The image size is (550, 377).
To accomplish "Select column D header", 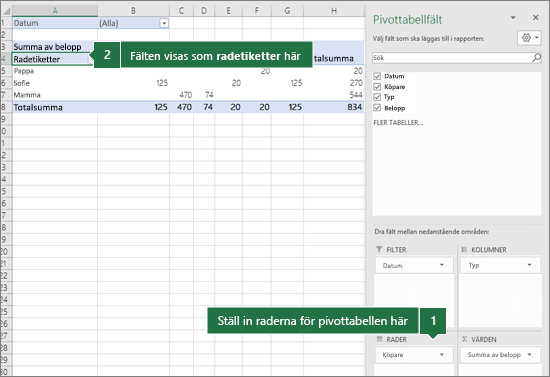I will pos(204,11).
